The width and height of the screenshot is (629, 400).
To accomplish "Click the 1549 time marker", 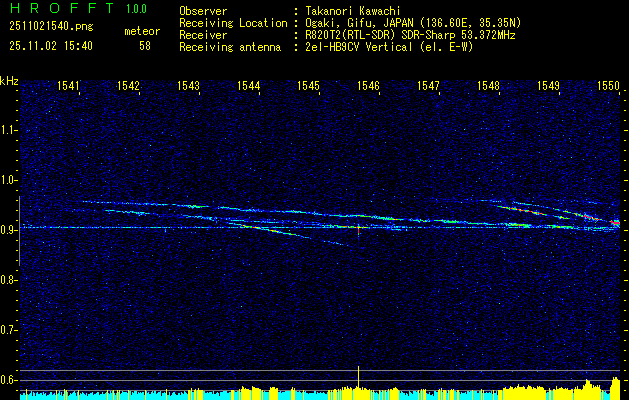I will (x=549, y=85).
